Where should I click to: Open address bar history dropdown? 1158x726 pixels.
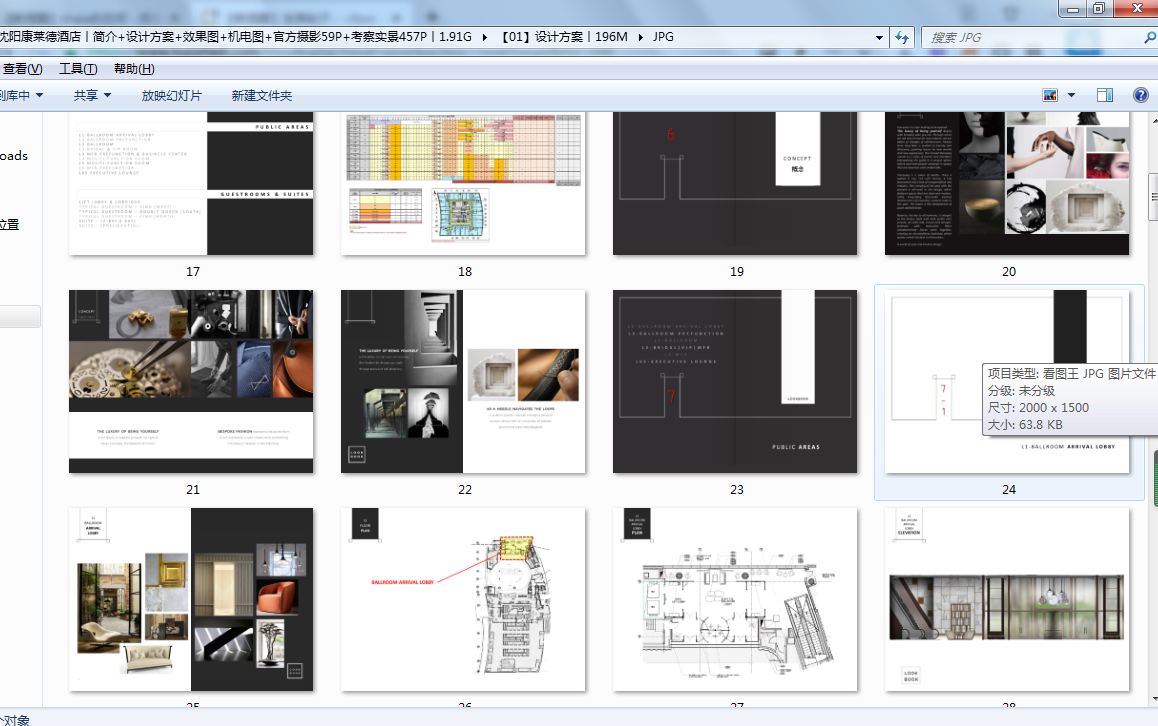click(879, 37)
